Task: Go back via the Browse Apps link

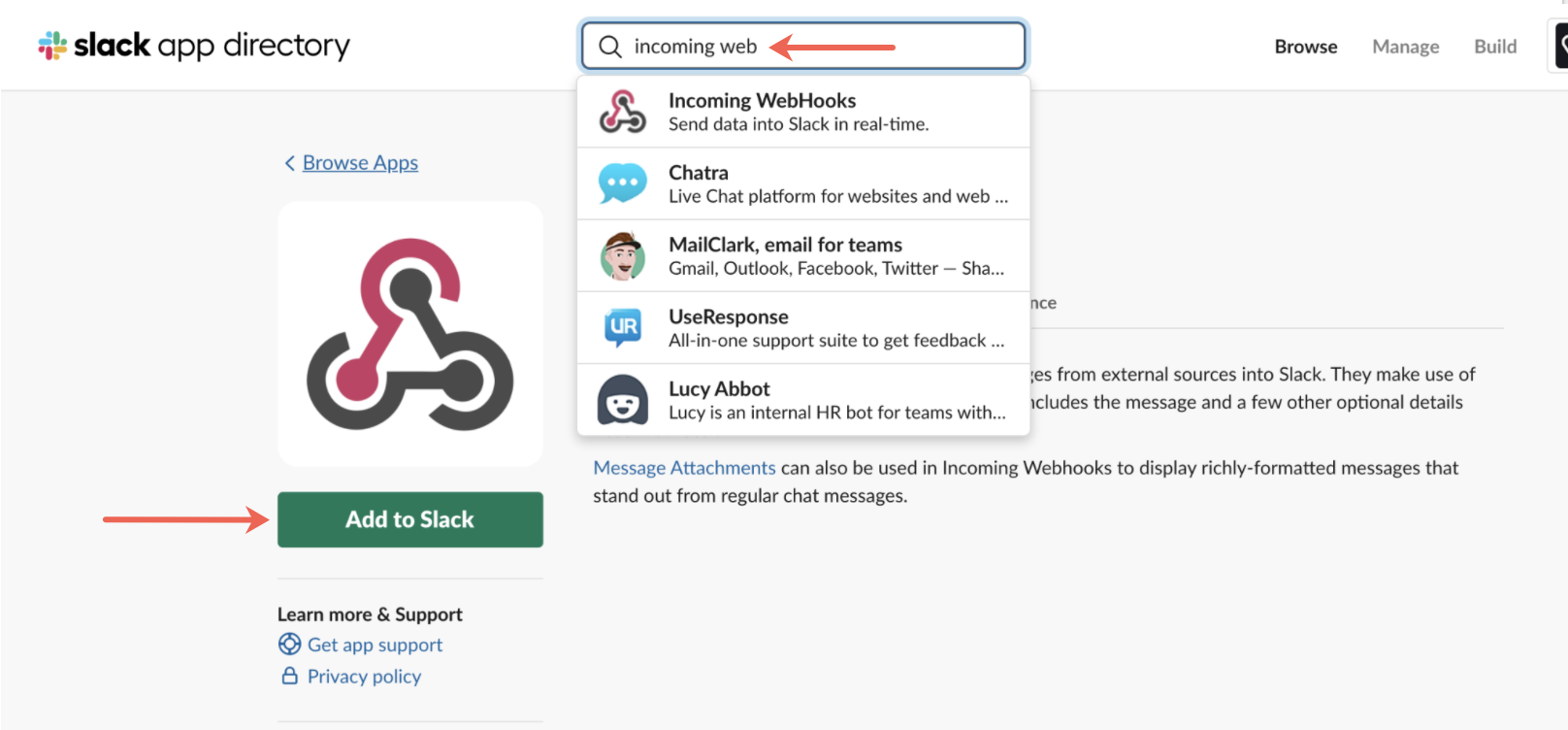Action: pos(360,163)
